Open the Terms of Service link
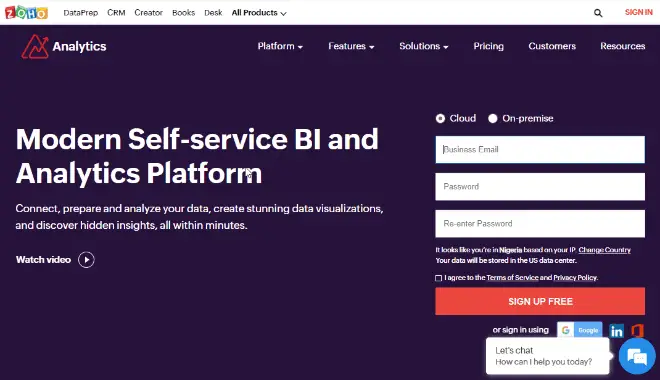The image size is (660, 380). pyautogui.click(x=512, y=278)
